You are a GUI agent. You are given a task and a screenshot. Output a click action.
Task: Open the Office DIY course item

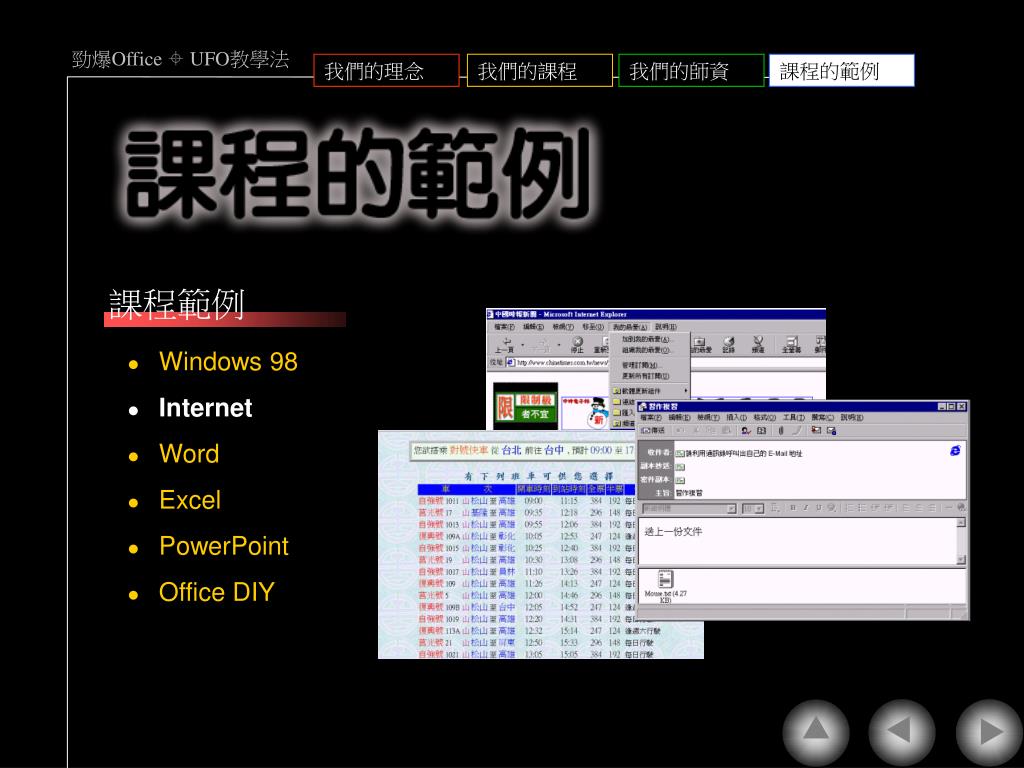click(x=217, y=592)
